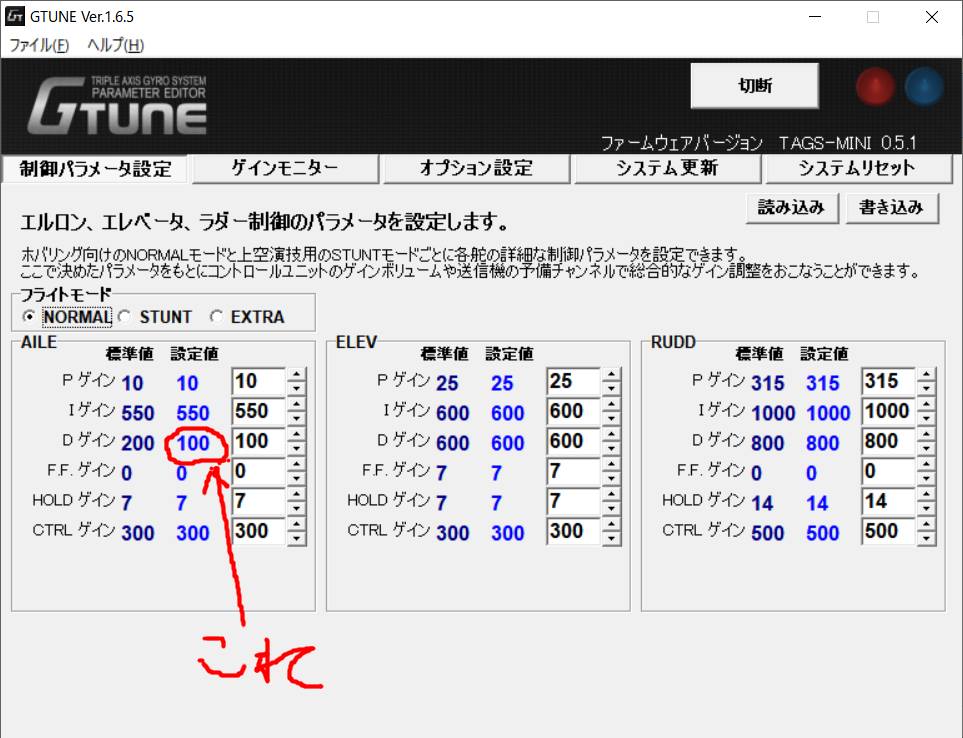Switch to the オプション設定 tab

[477, 168]
